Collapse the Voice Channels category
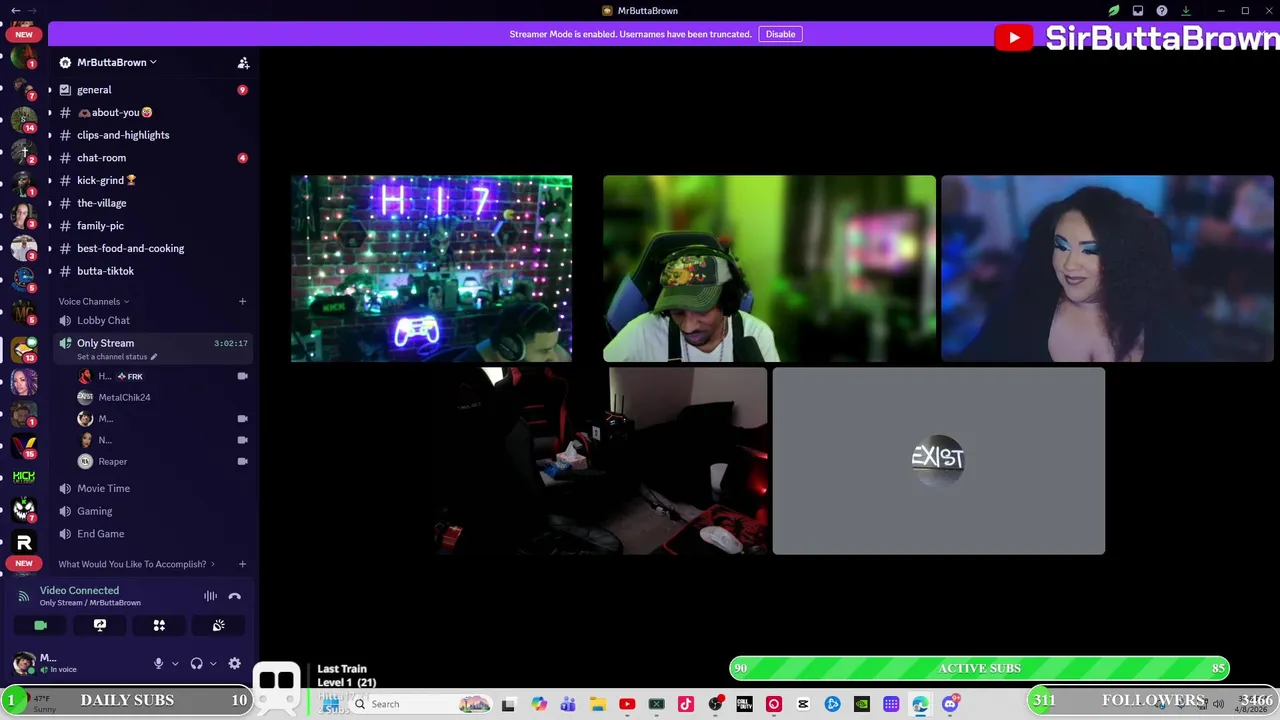 pos(93,301)
